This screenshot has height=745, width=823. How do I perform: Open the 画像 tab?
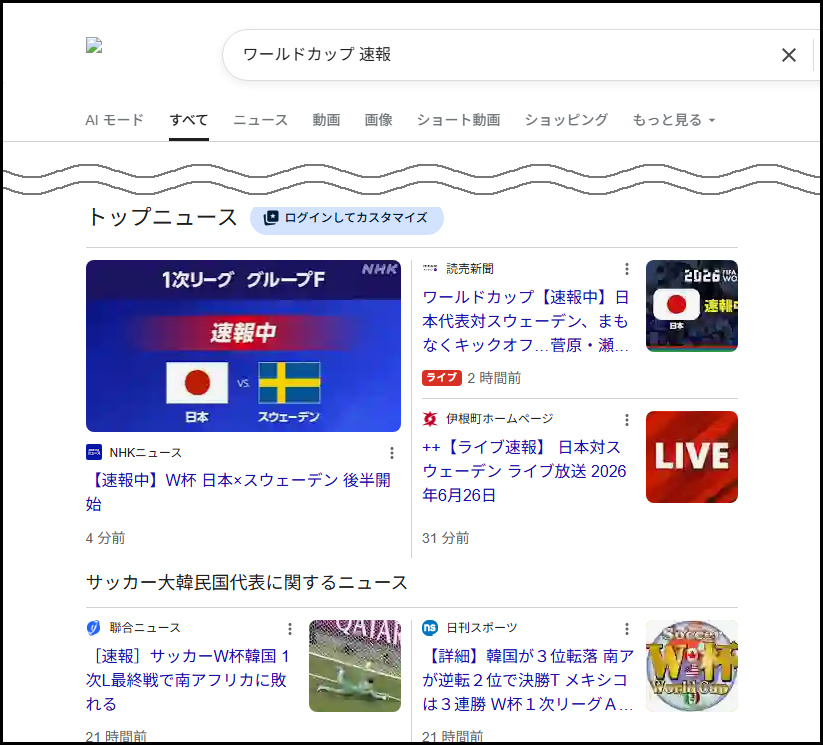378,120
